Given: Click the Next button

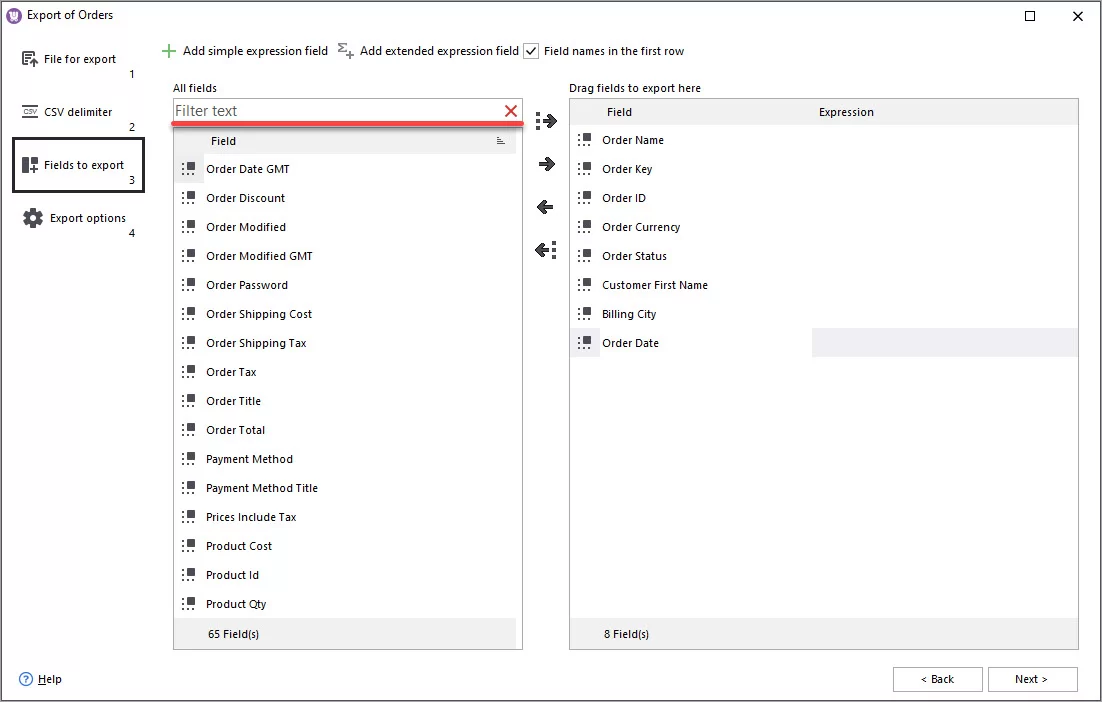Looking at the screenshot, I should coord(1033,679).
